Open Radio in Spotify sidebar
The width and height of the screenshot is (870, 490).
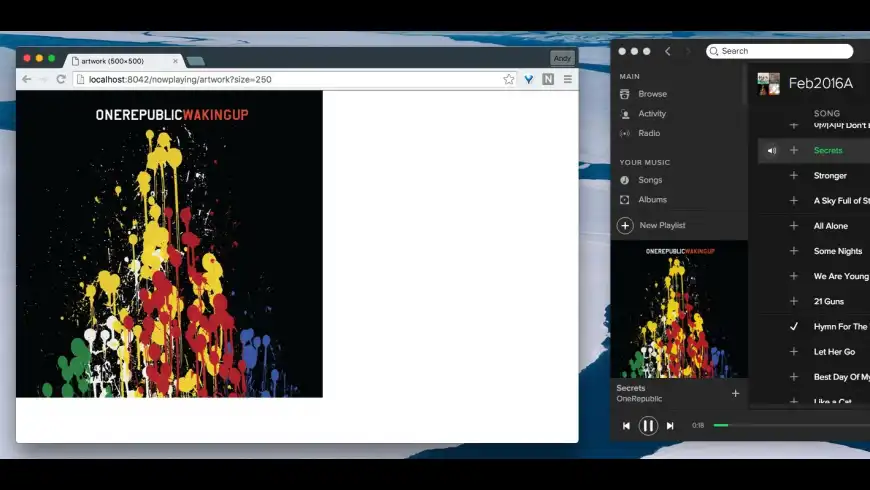click(649, 133)
